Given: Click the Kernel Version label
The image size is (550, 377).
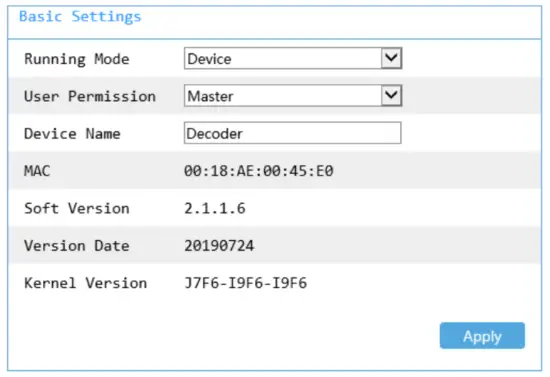Looking at the screenshot, I should point(86,283).
